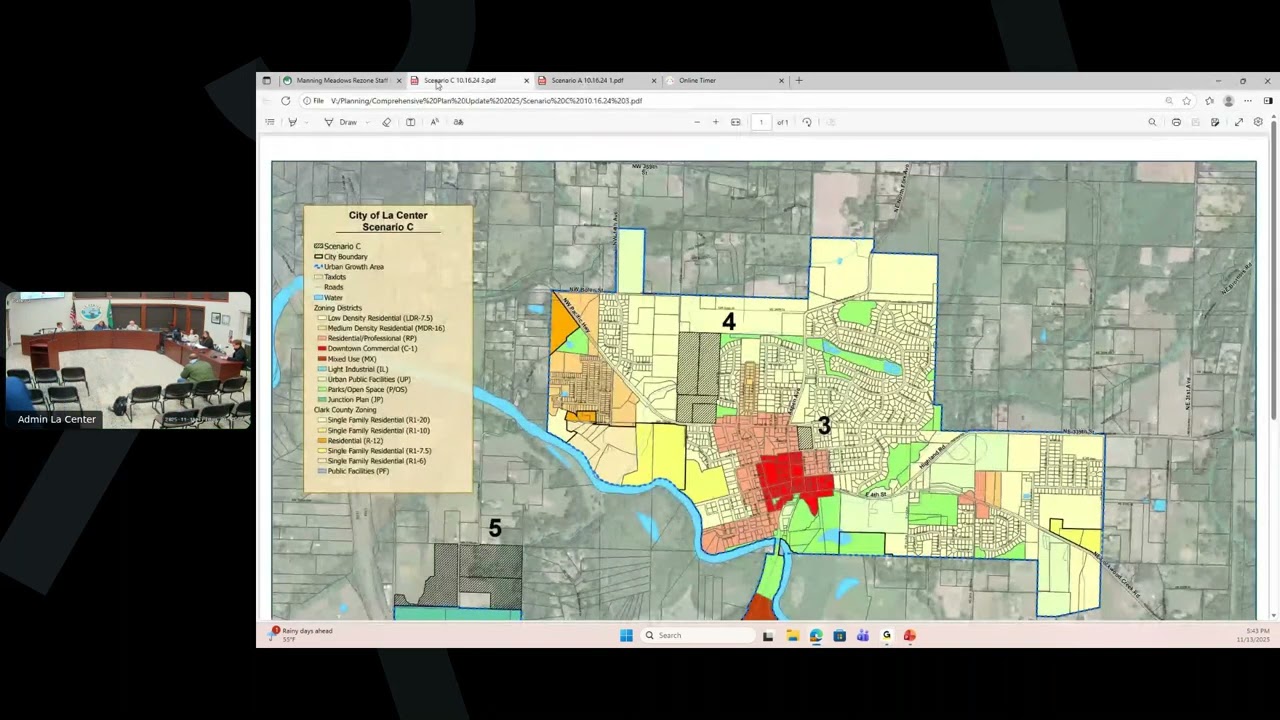Open File Explorer from taskbar

click(792, 635)
